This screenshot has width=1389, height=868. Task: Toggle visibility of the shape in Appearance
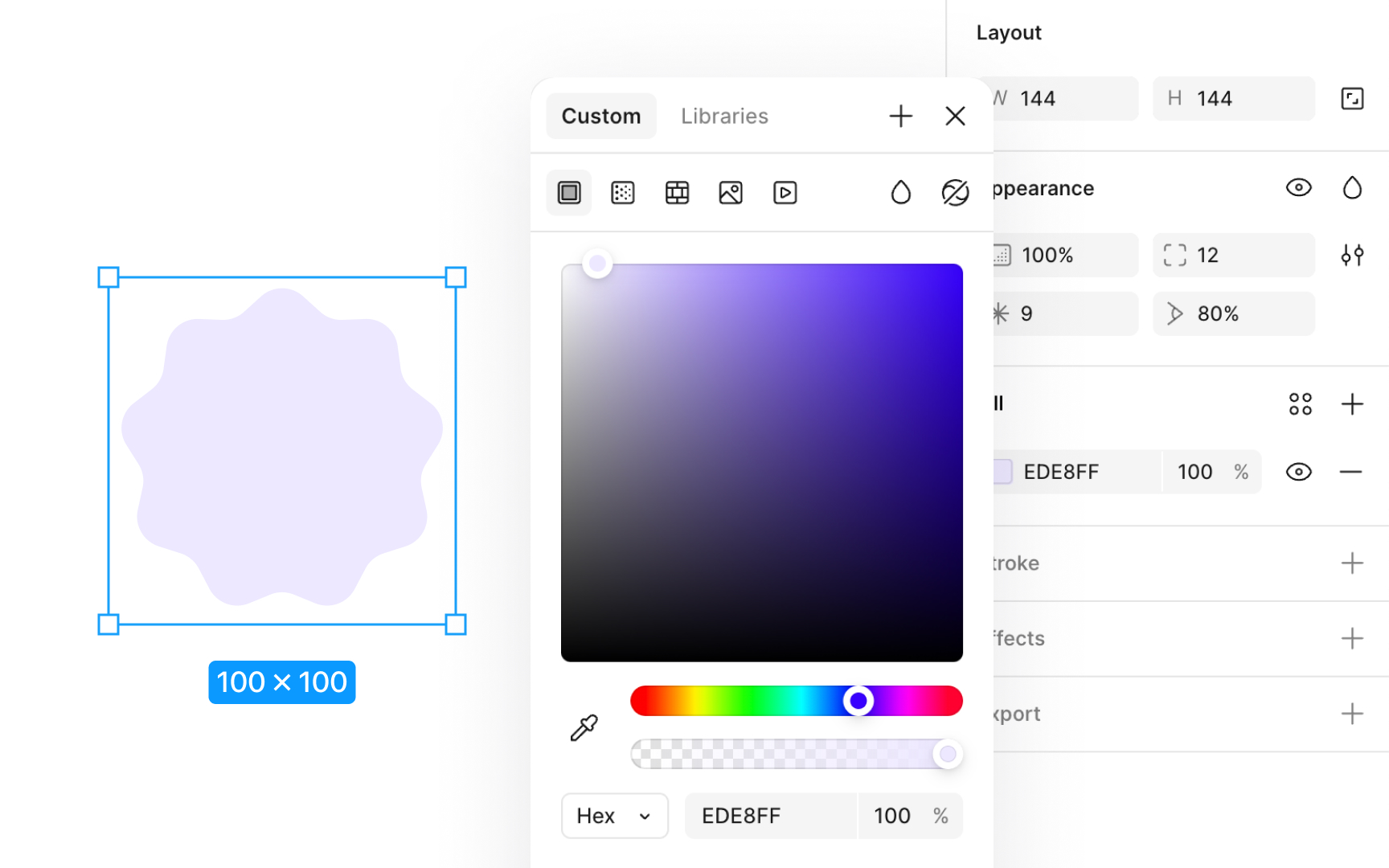click(x=1299, y=187)
